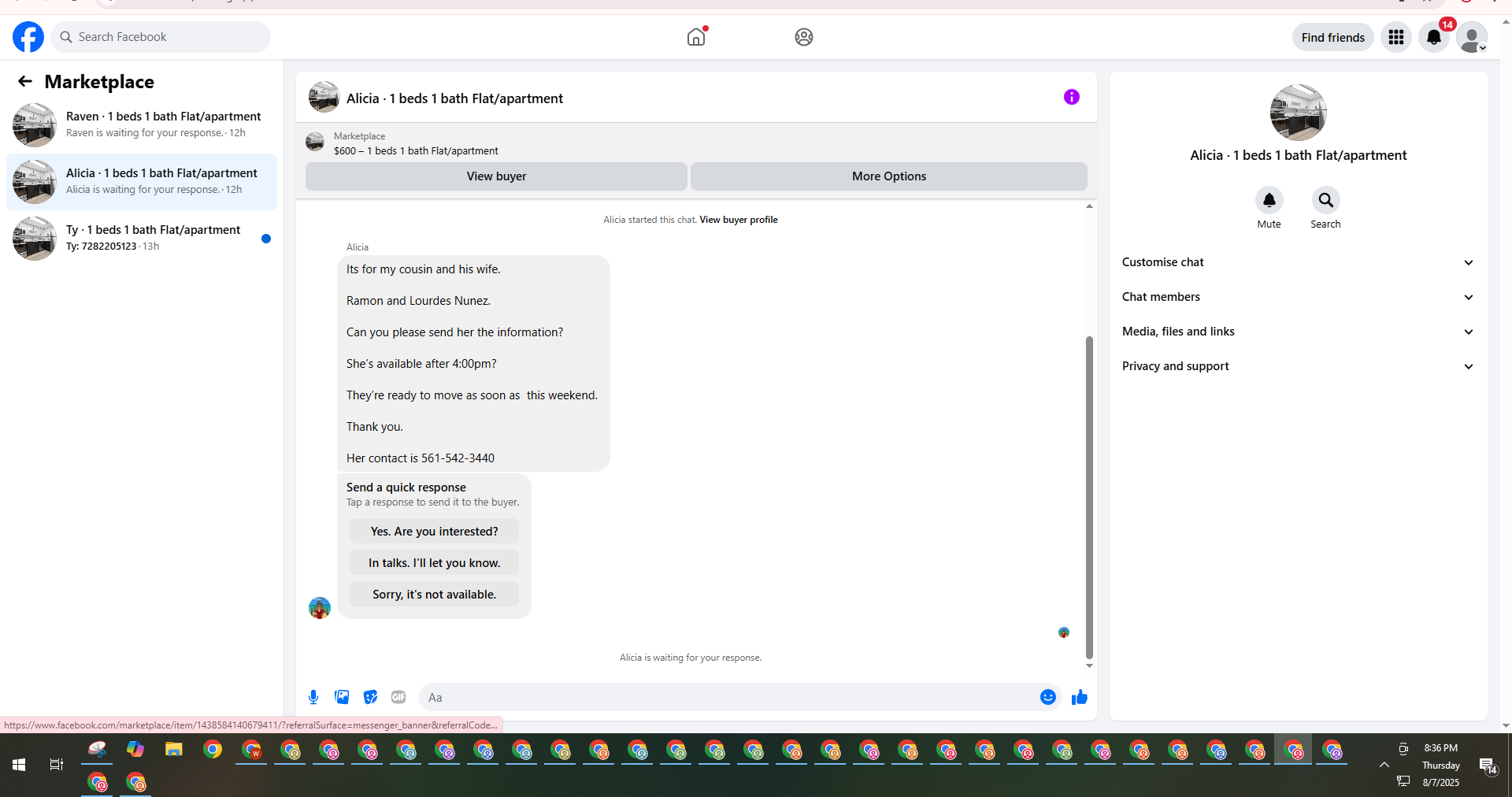Open Task View on taskbar
The image size is (1512, 797).
click(57, 764)
